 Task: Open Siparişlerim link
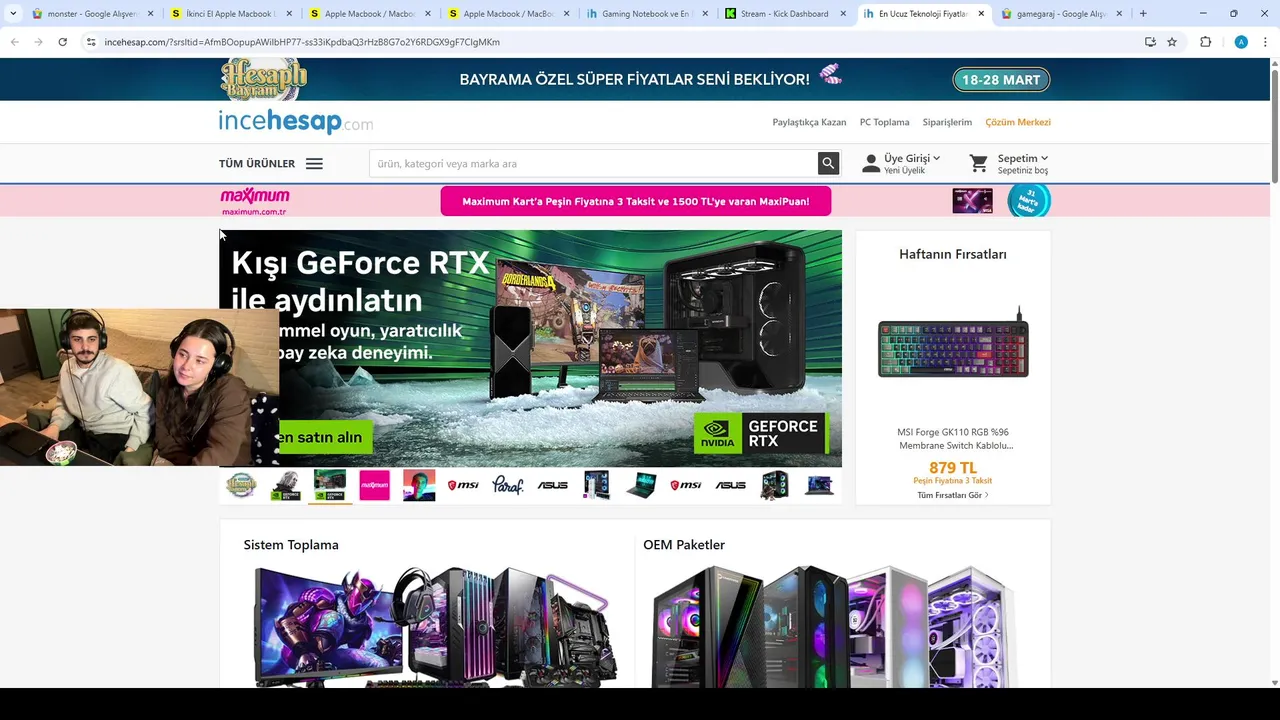click(947, 122)
